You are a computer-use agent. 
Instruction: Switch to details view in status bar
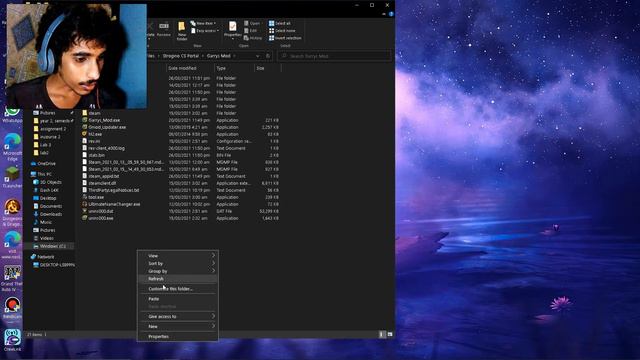pyautogui.click(x=382, y=334)
